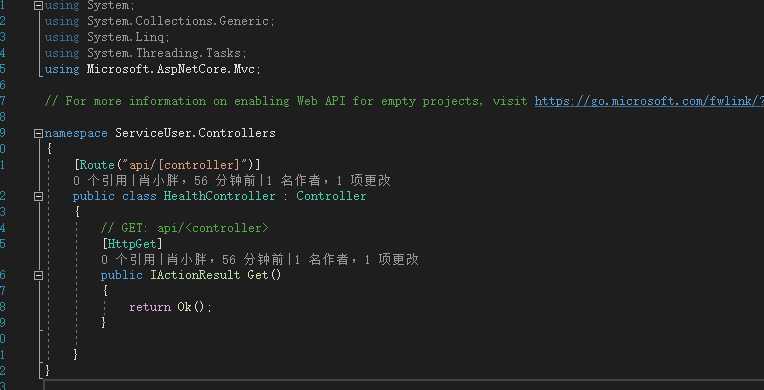Collapse the Get() method block
The width and height of the screenshot is (764, 390).
(x=38, y=275)
